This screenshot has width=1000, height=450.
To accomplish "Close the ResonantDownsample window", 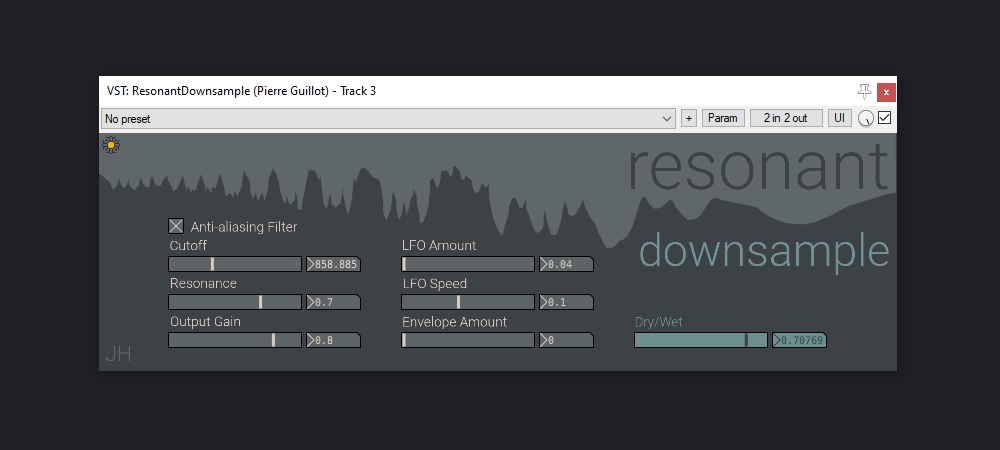I will tap(886, 92).
